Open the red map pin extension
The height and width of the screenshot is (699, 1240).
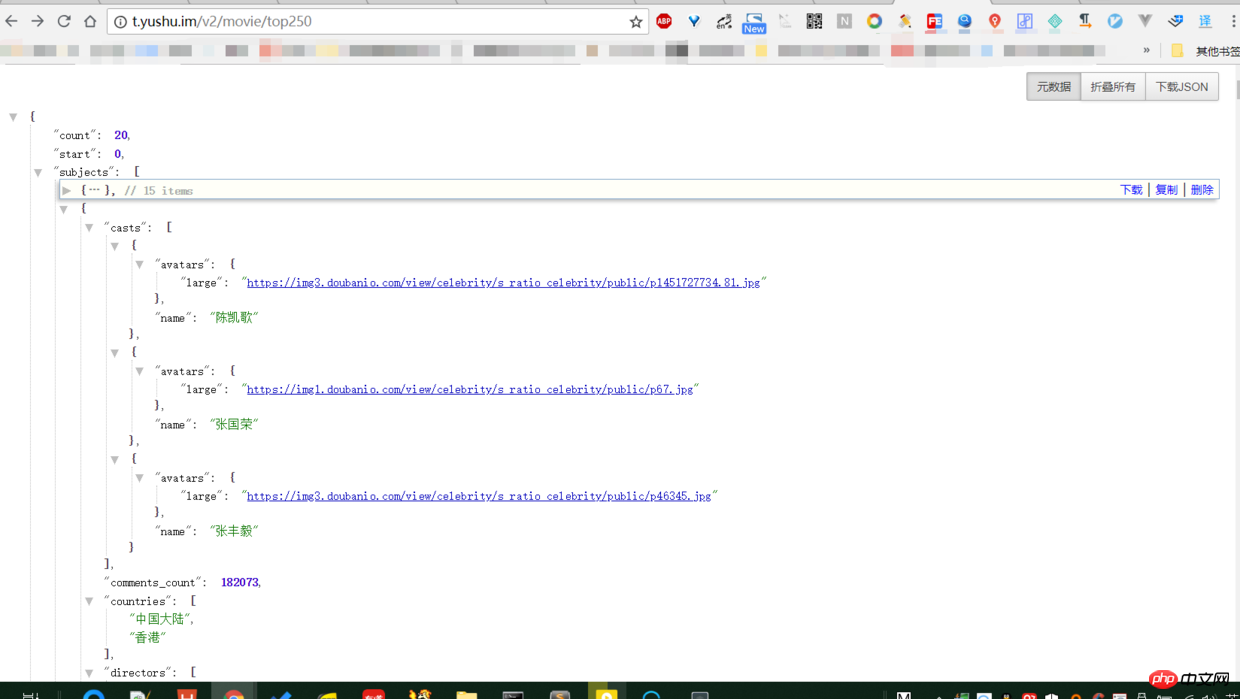[x=995, y=21]
